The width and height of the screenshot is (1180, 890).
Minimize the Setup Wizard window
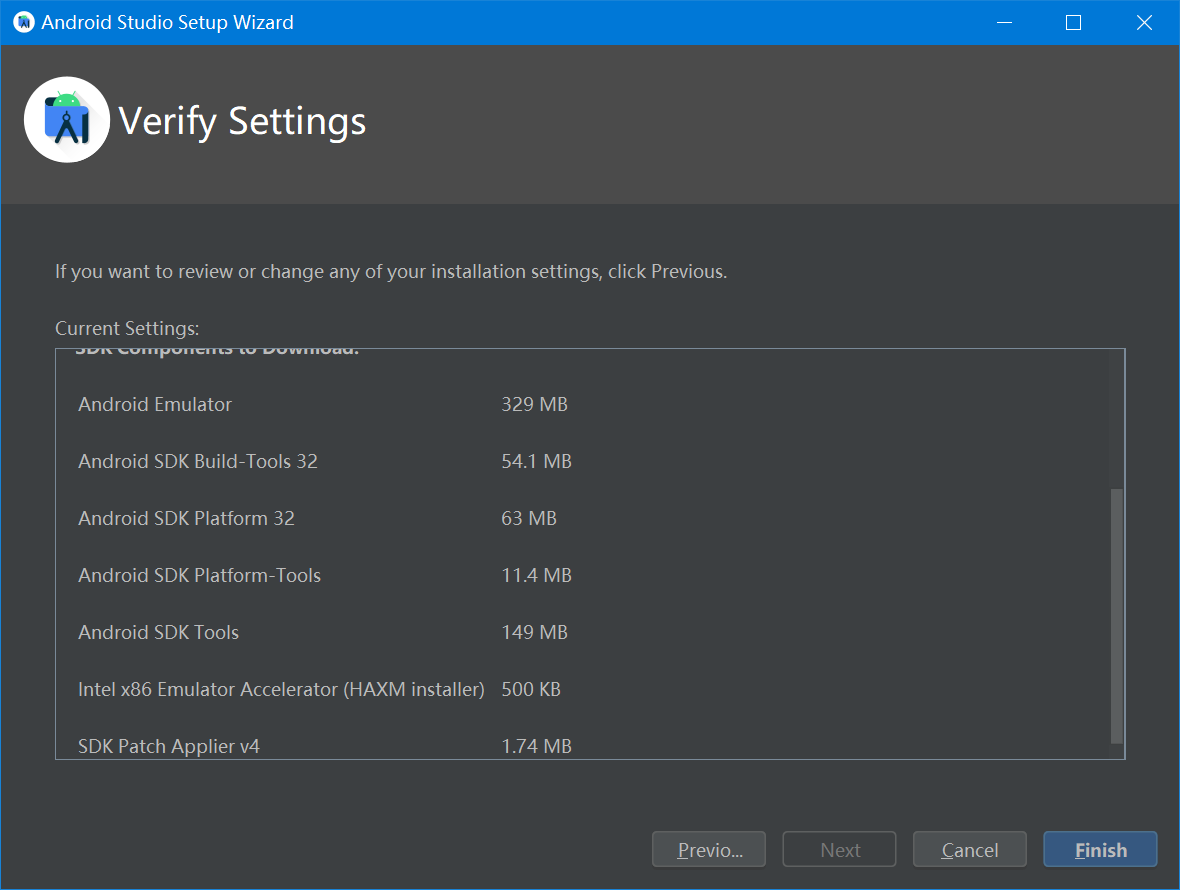(x=1004, y=23)
